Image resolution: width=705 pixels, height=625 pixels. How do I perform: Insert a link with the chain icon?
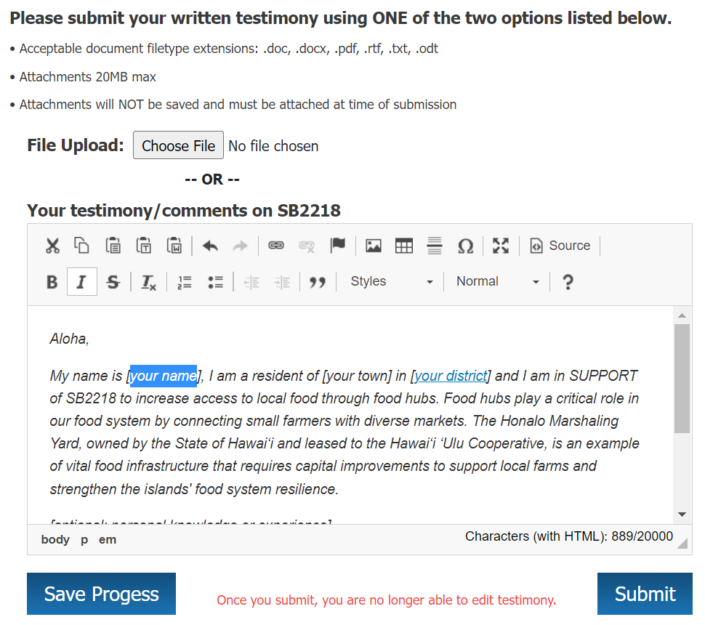276,246
